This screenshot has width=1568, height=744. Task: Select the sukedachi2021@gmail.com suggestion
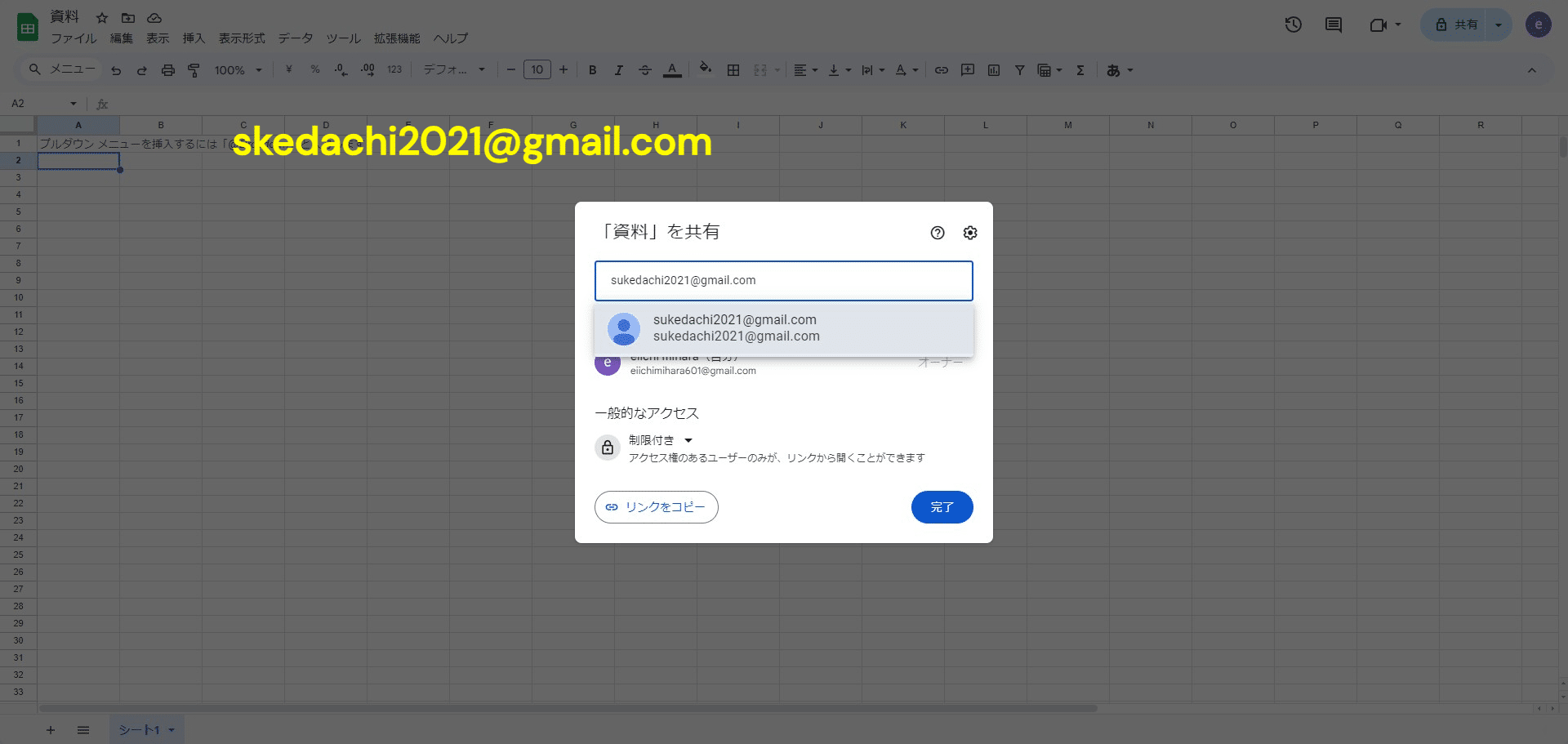click(x=784, y=328)
